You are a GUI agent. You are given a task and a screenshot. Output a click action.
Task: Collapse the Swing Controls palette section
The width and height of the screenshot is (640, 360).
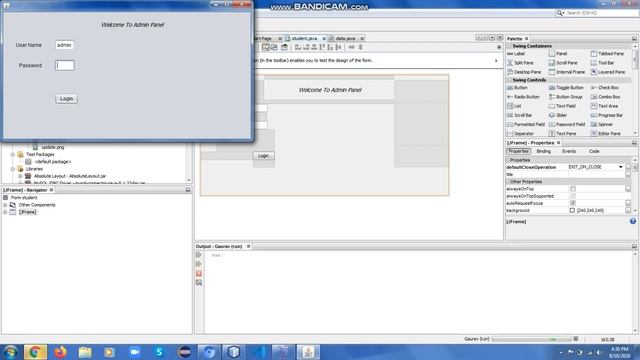pos(509,80)
